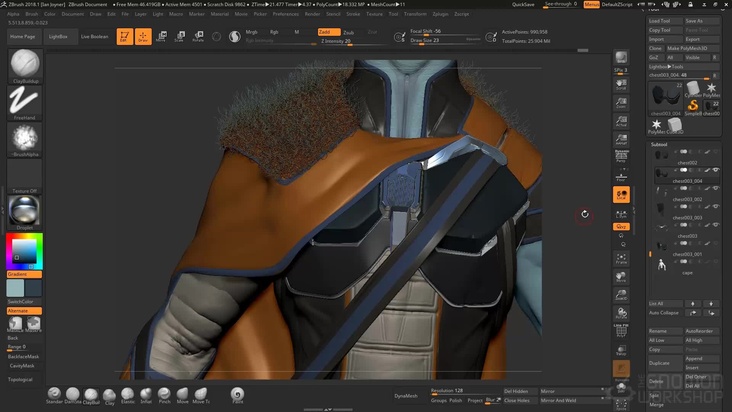Click the Append subtool button

pyautogui.click(x=702, y=358)
